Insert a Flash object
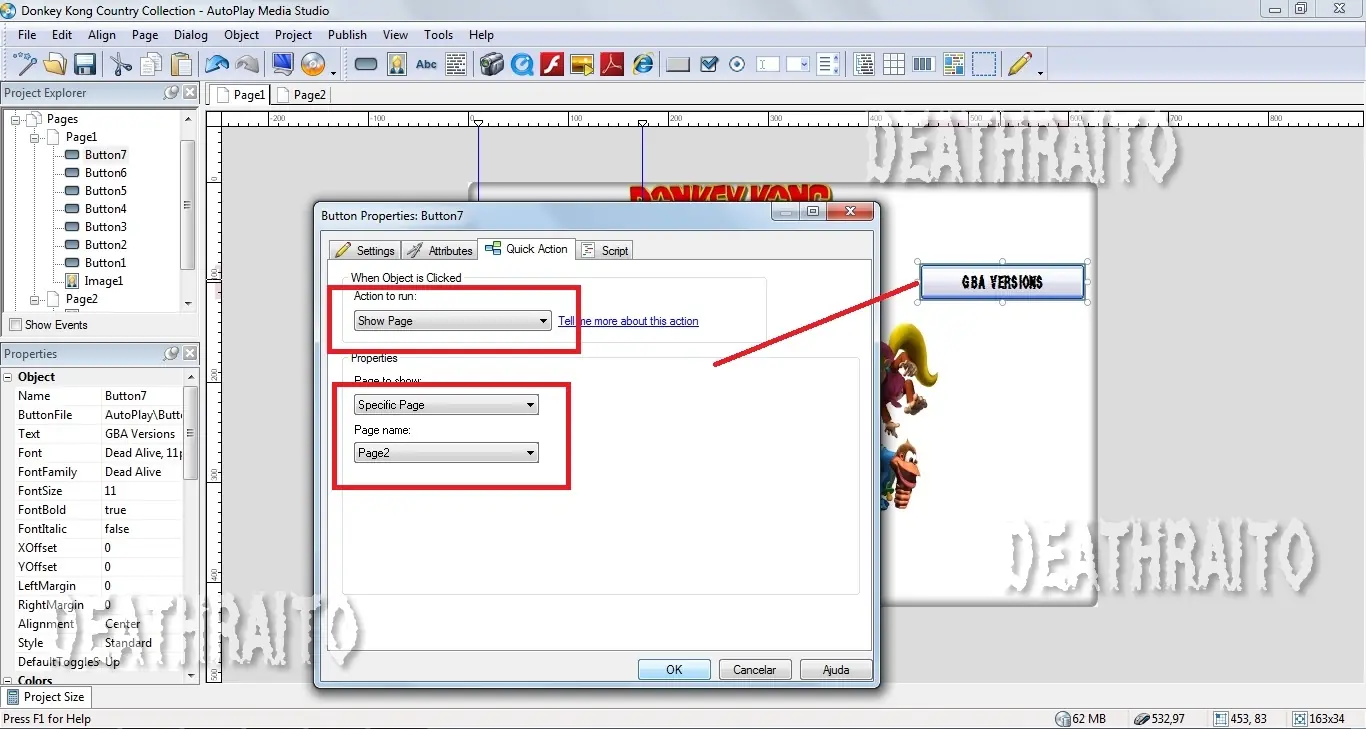1366x729 pixels. pyautogui.click(x=552, y=65)
